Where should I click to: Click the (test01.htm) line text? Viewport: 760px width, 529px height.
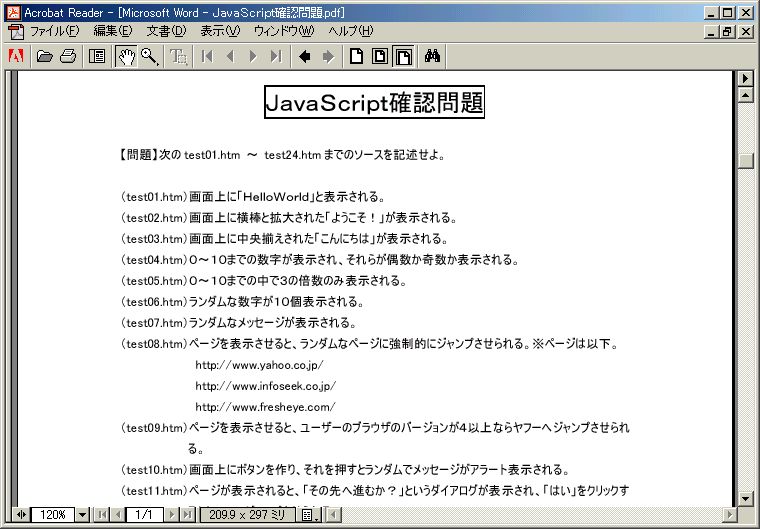pos(253,197)
